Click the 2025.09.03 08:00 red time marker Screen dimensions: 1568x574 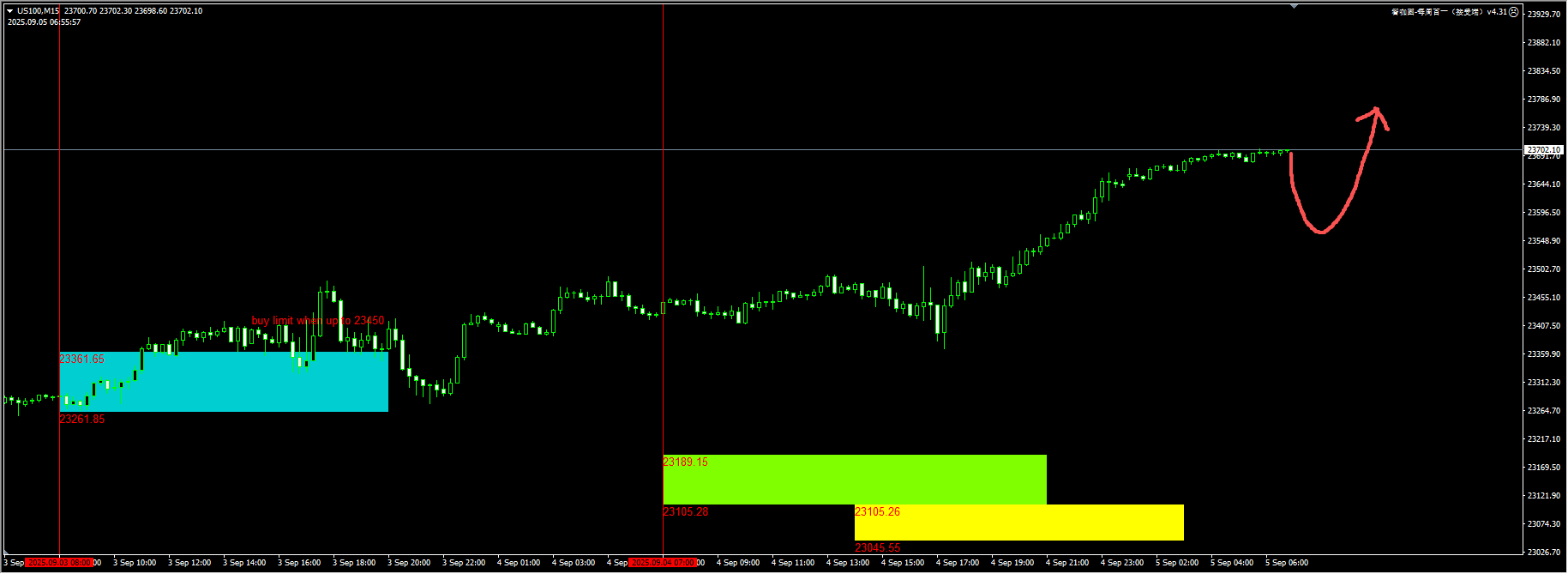pyautogui.click(x=59, y=563)
